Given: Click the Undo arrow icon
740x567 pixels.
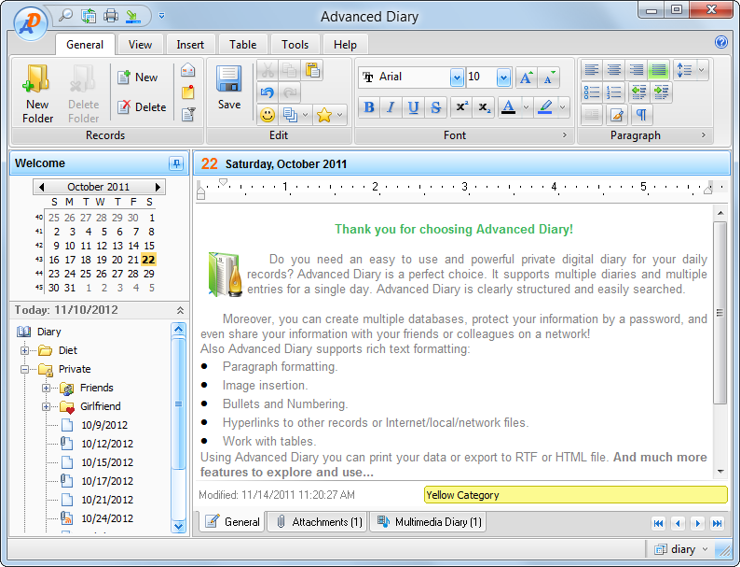Looking at the screenshot, I should point(267,93).
